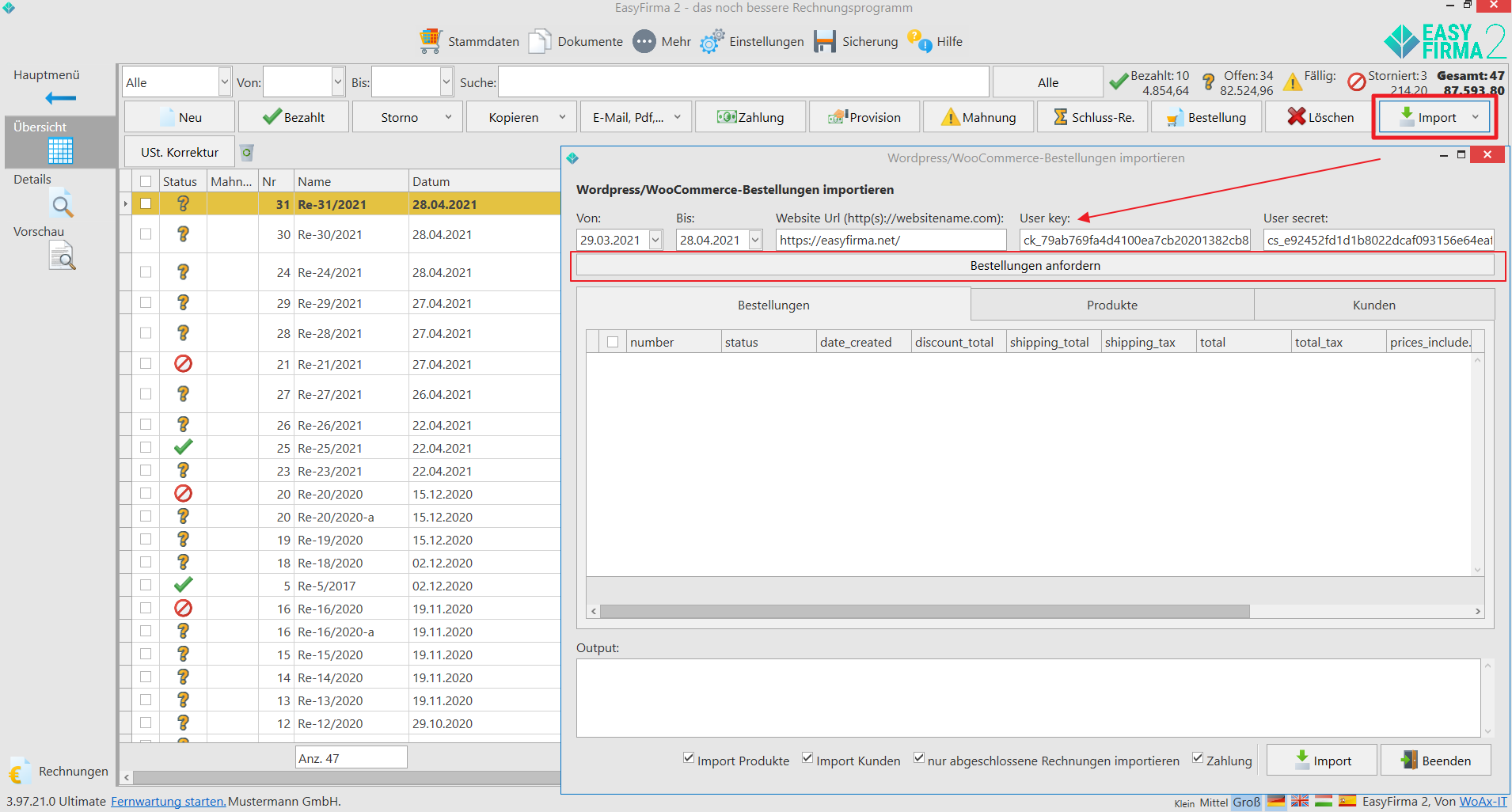The height and width of the screenshot is (812, 1512).
Task: Create Mahnung reminder from toolbar
Action: [x=978, y=117]
